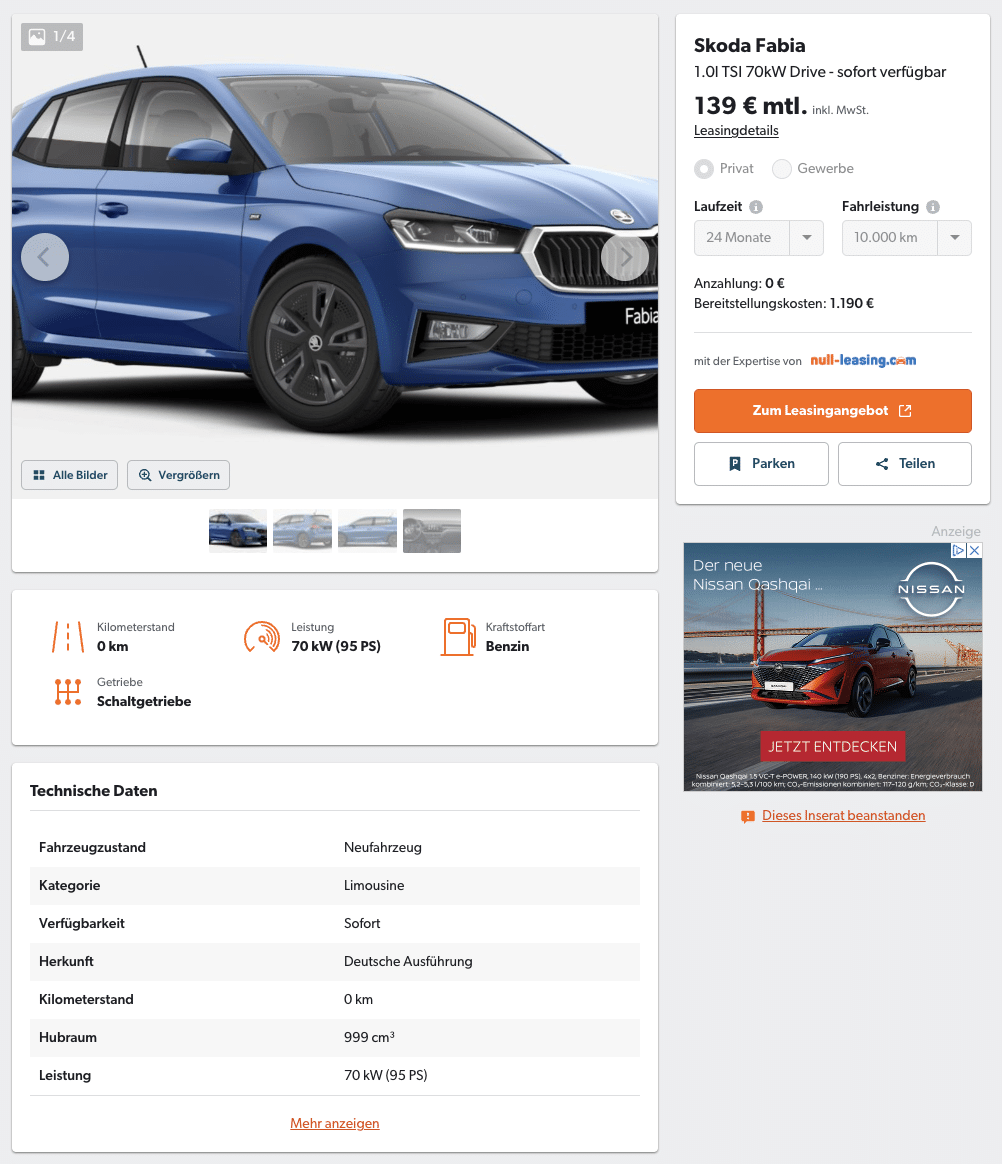1002x1164 pixels.
Task: Open the Laufzeit 24 Monate dropdown
Action: point(759,238)
